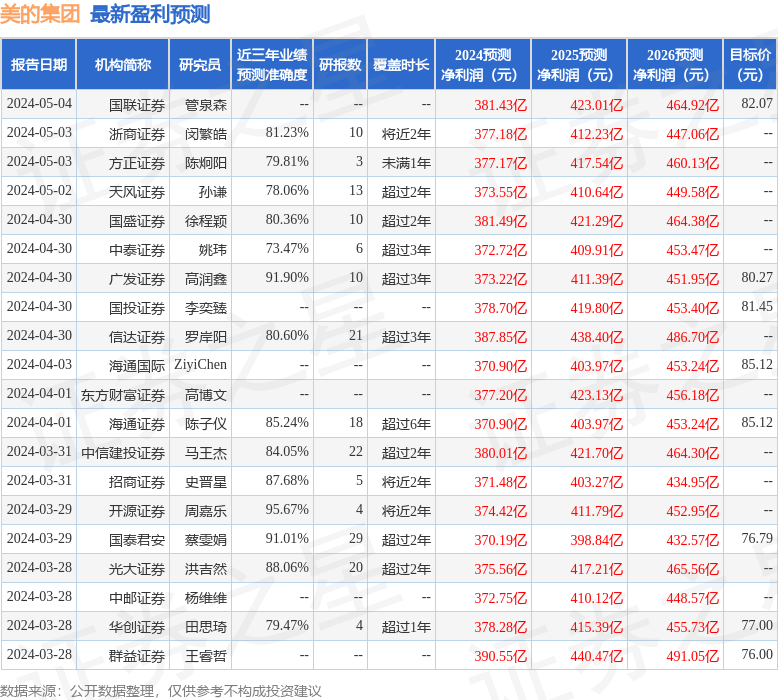Click researcher name 罗岸阳
This screenshot has height=700, width=778.
pyautogui.click(x=206, y=337)
